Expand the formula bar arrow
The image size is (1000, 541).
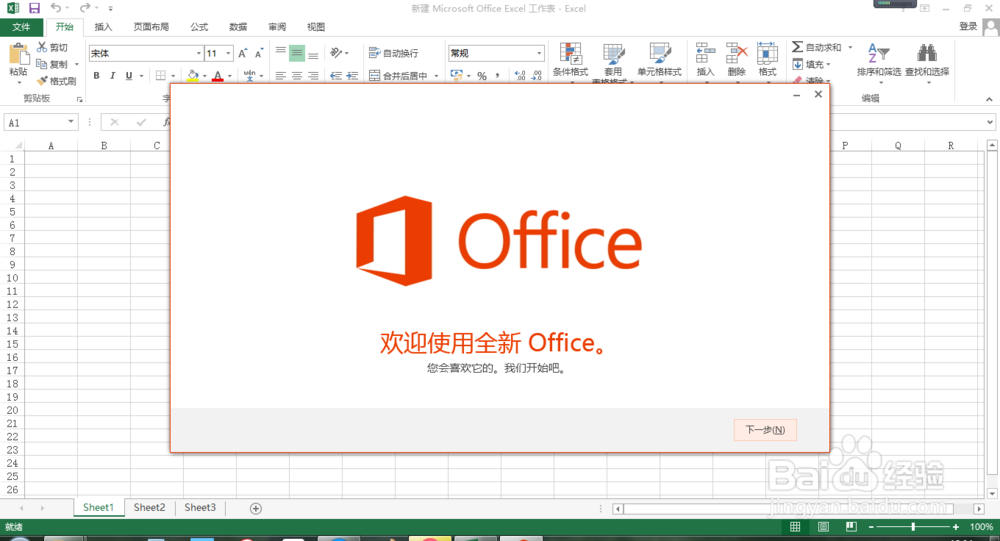click(990, 122)
